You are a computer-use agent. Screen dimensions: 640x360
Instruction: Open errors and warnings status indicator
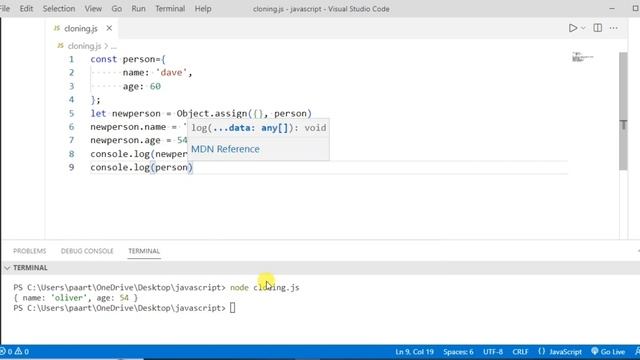tap(15, 351)
